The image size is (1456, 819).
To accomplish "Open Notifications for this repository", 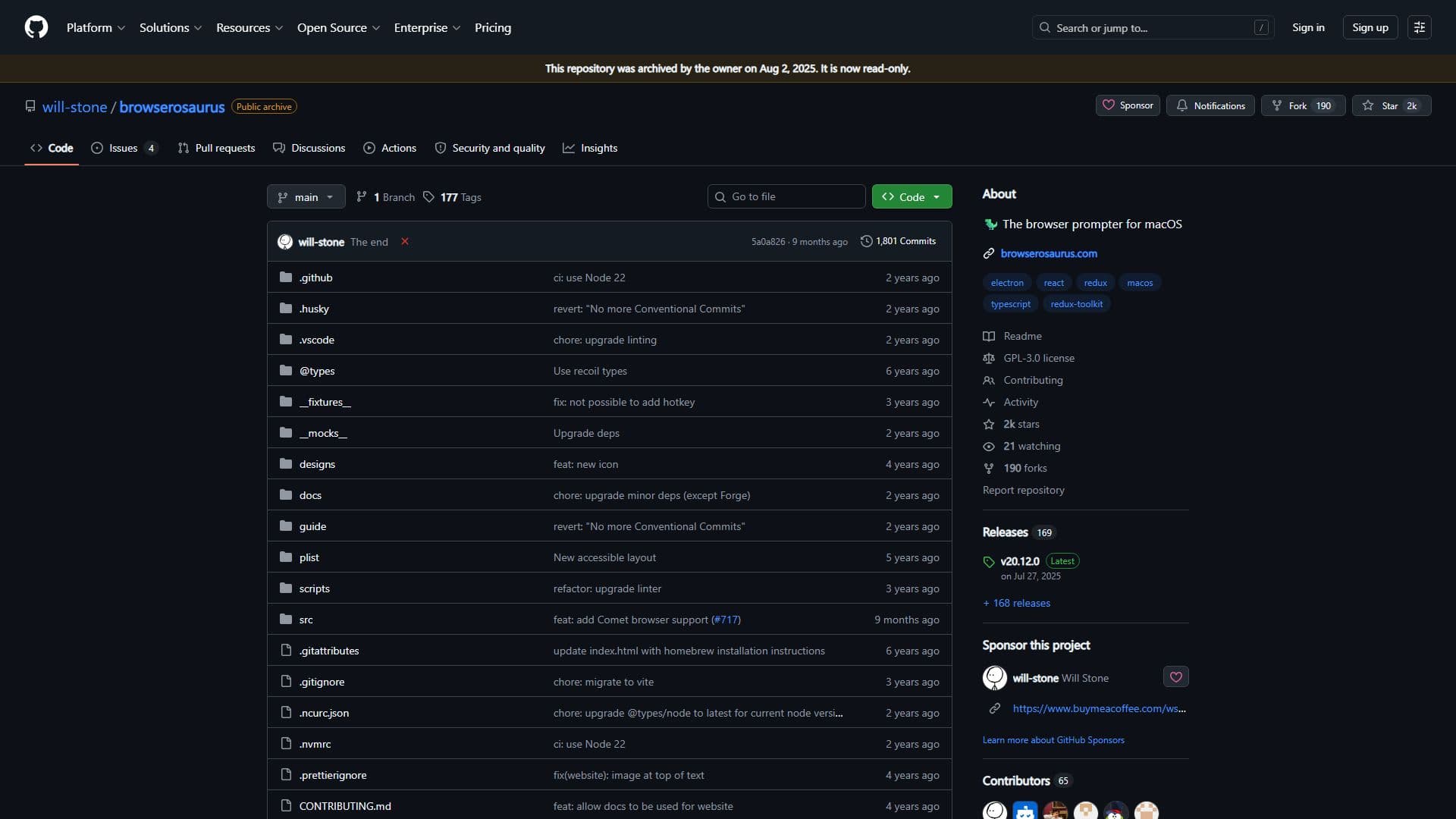I will (1210, 105).
